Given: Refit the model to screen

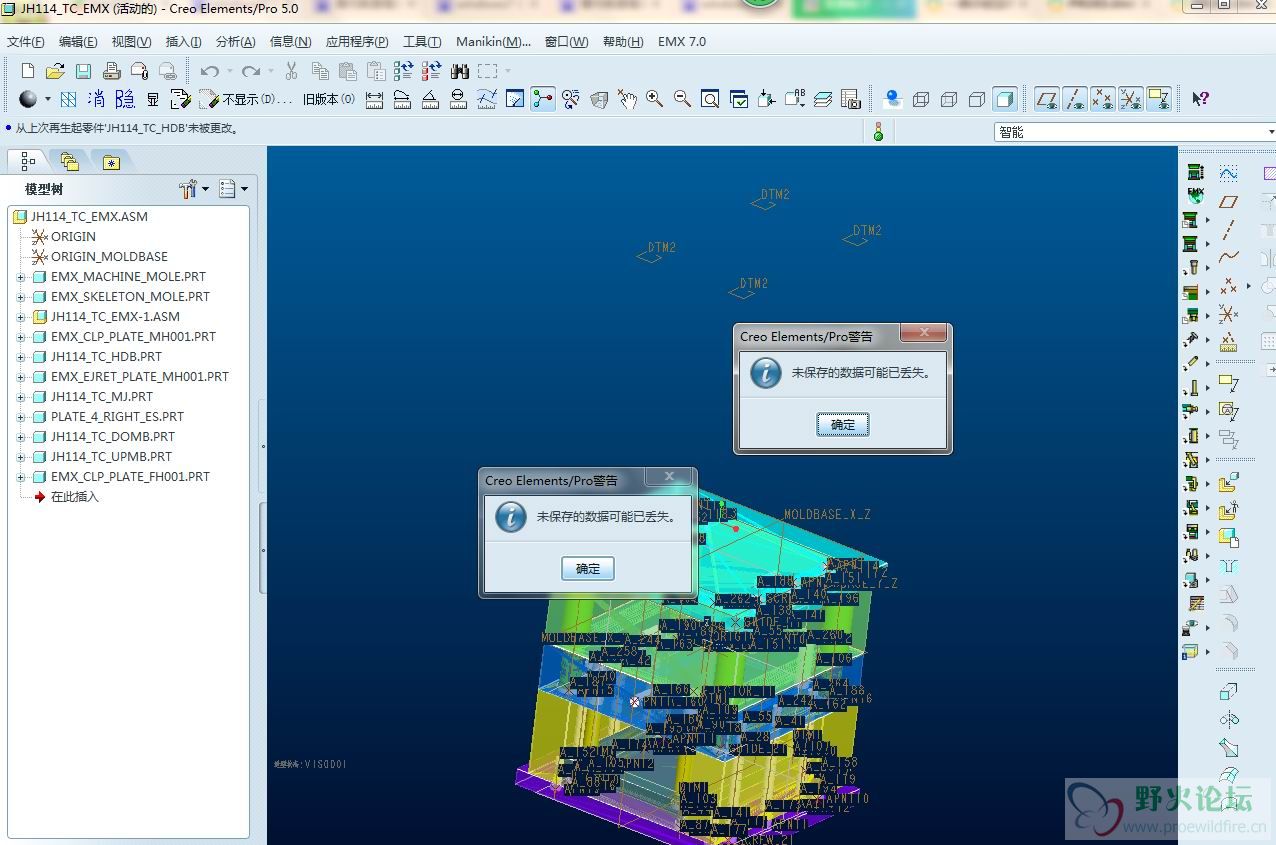Looking at the screenshot, I should click(x=711, y=99).
